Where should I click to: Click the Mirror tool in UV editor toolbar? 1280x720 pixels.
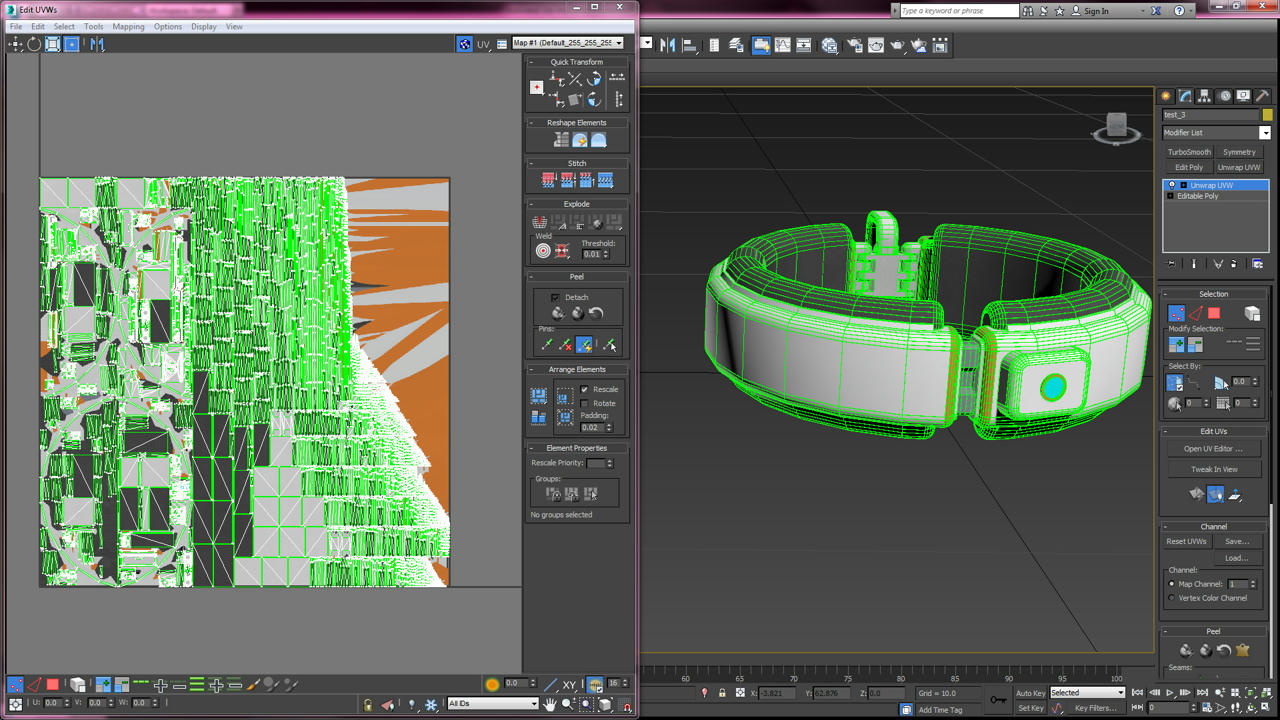97,44
